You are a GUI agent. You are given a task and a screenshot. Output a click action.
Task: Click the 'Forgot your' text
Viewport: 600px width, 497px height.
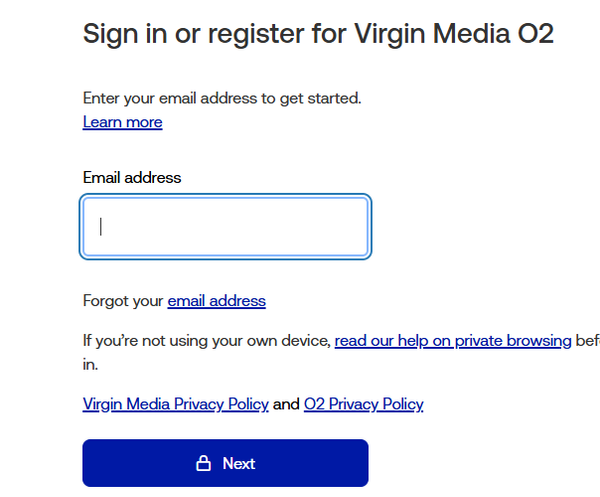click(x=122, y=300)
